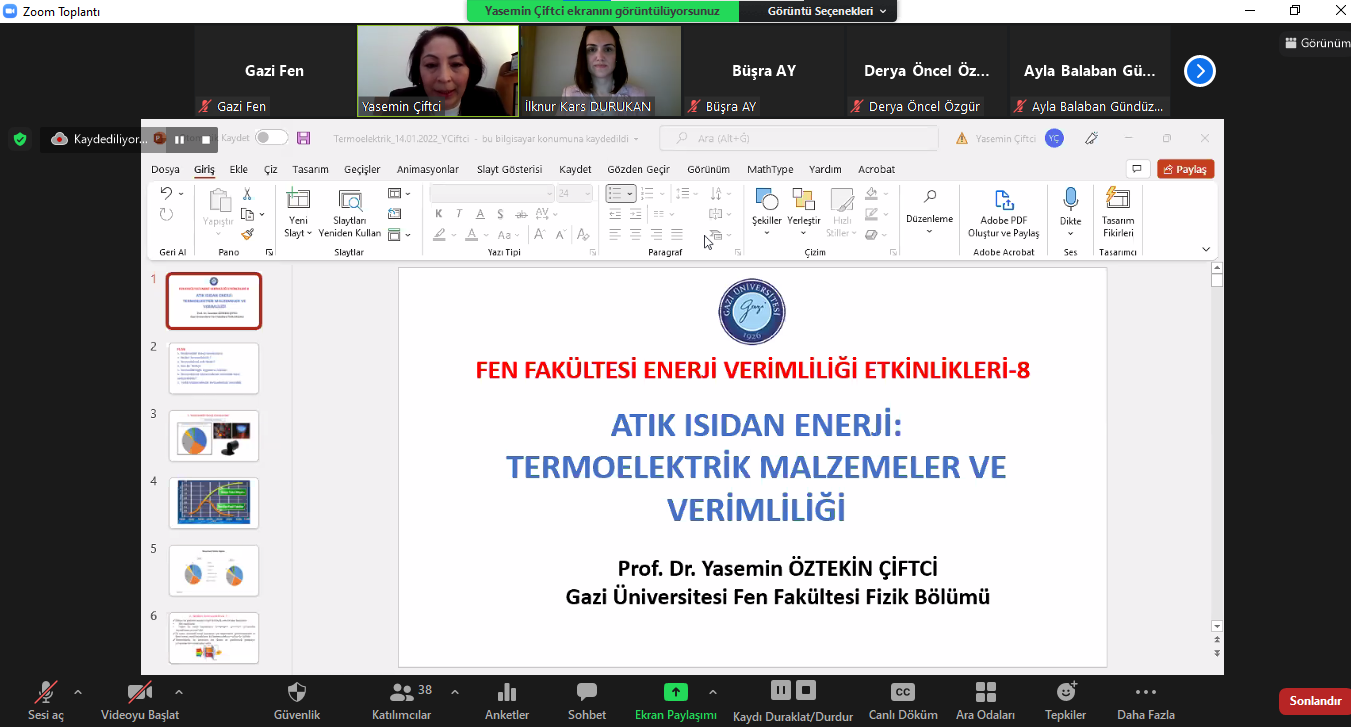Open Tepkiler reactions icon
The width and height of the screenshot is (1351, 727).
click(1066, 692)
